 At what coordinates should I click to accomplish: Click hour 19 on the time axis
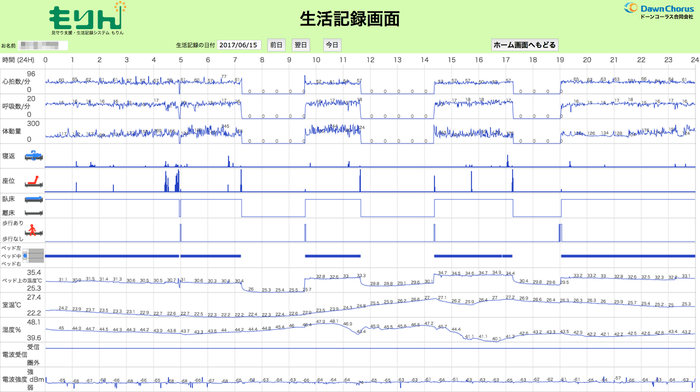pos(560,60)
